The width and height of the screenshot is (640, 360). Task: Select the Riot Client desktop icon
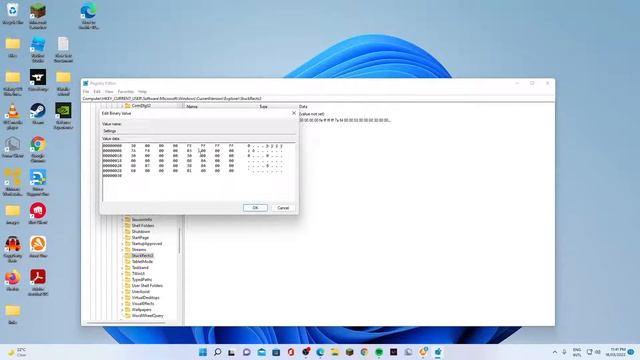point(38,214)
